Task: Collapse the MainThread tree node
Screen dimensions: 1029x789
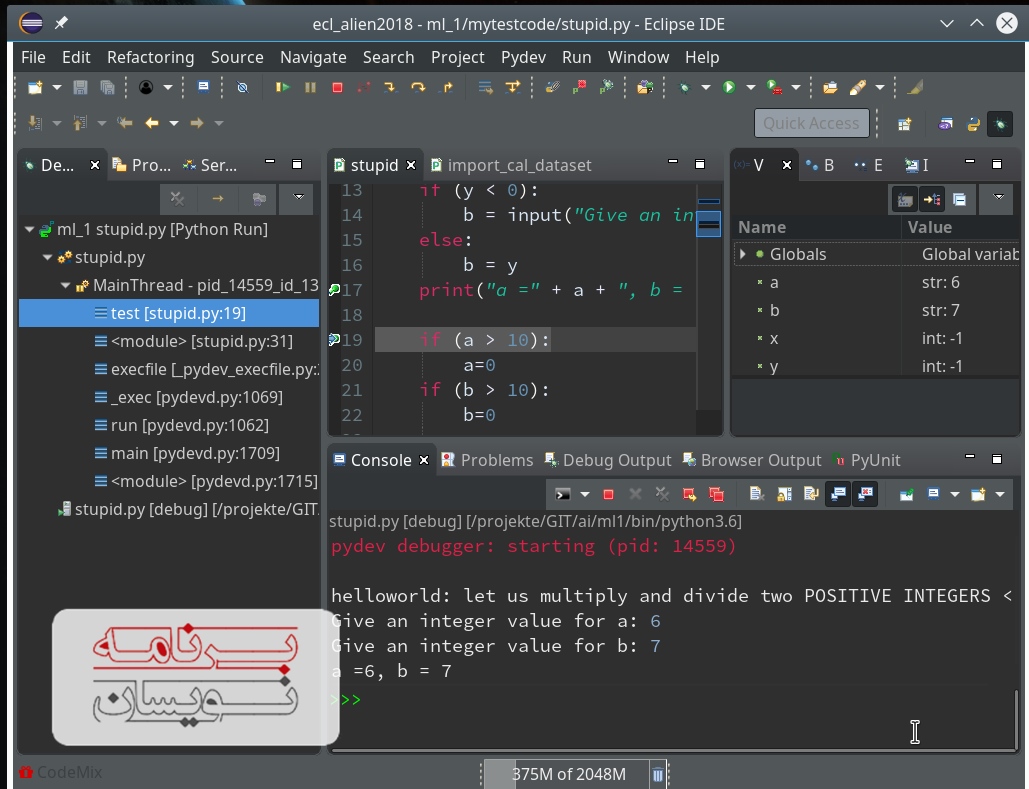Action: point(66,286)
